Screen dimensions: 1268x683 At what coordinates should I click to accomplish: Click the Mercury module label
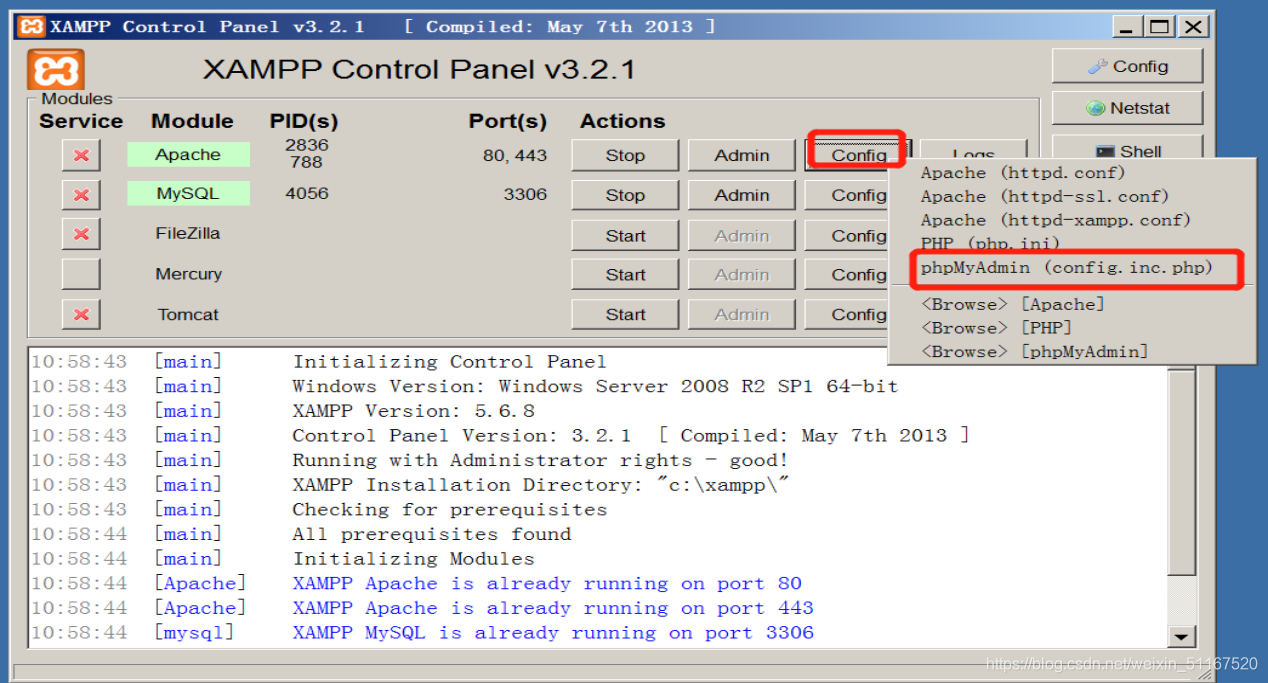tap(188, 274)
